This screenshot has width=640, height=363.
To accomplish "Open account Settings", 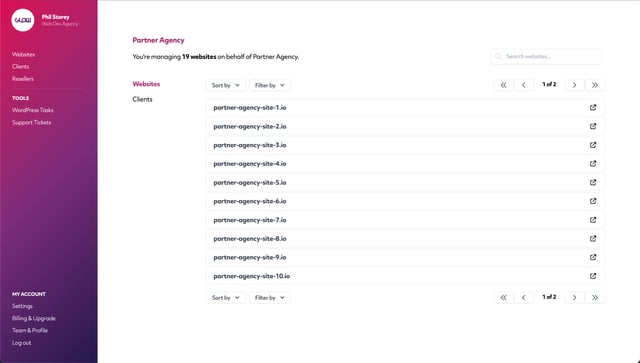I will (x=22, y=306).
